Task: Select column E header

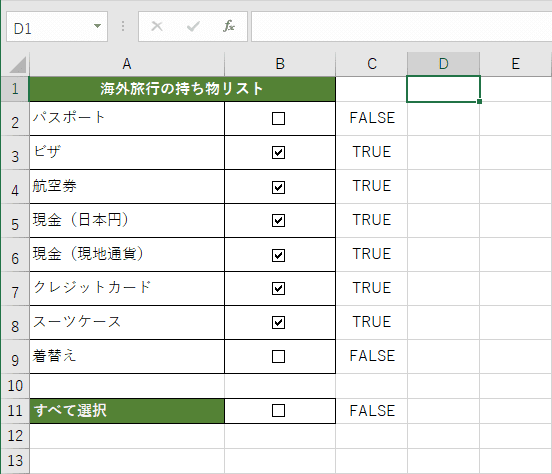Action: tap(515, 64)
